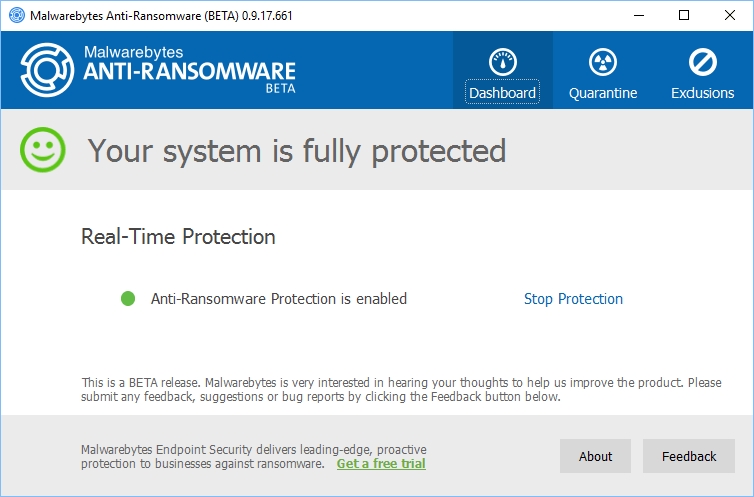The height and width of the screenshot is (497, 754).
Task: Click the green protection status dot
Action: pos(128,298)
